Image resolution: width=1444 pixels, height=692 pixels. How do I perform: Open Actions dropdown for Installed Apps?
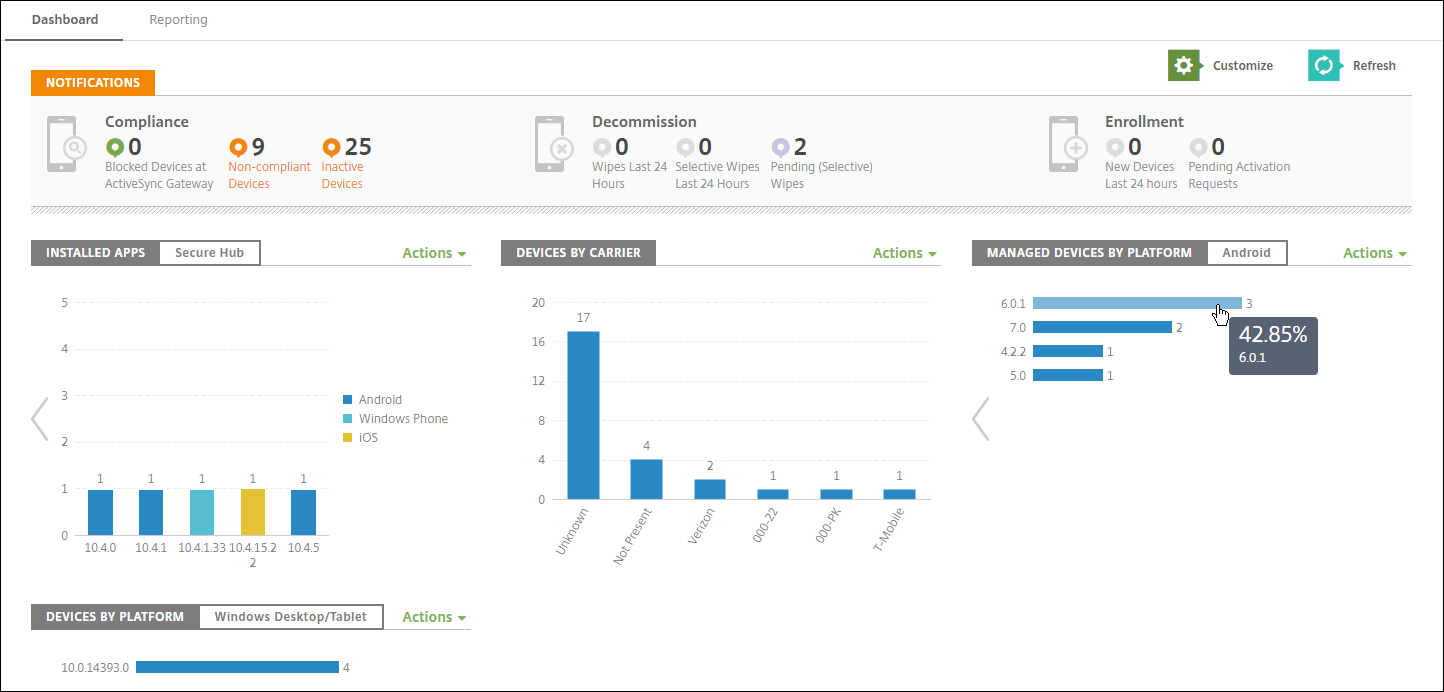point(434,253)
